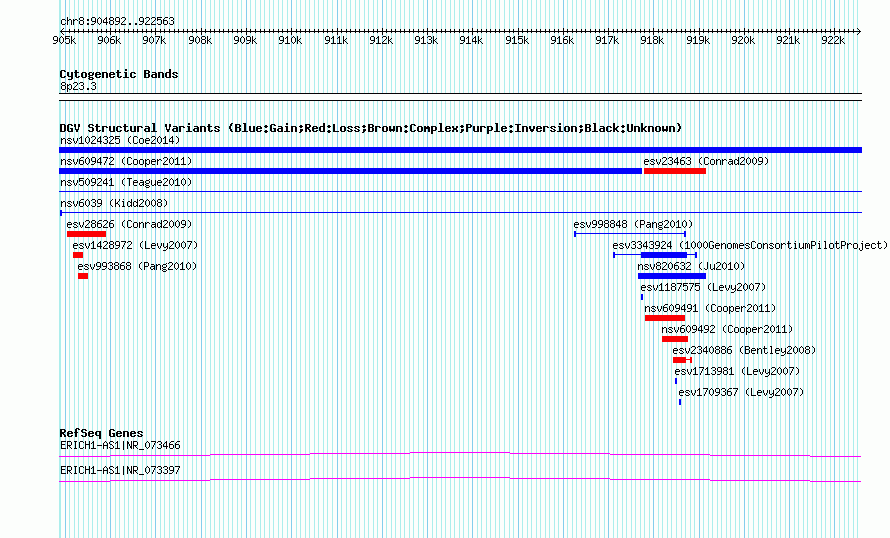Click the 914k position on the ruler
Image resolution: width=890 pixels, height=538 pixels.
(471, 40)
